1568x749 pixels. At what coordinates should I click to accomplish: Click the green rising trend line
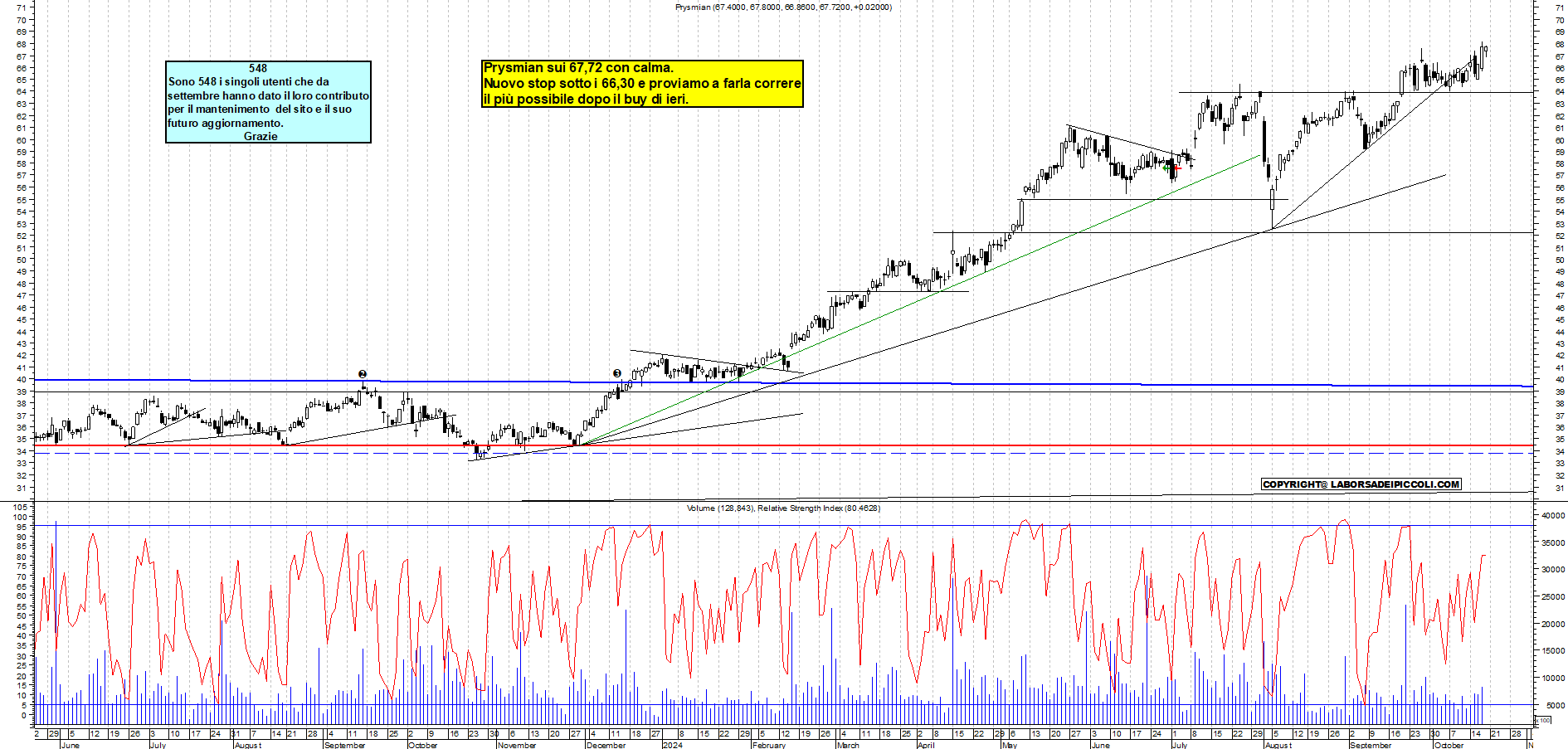[919, 300]
